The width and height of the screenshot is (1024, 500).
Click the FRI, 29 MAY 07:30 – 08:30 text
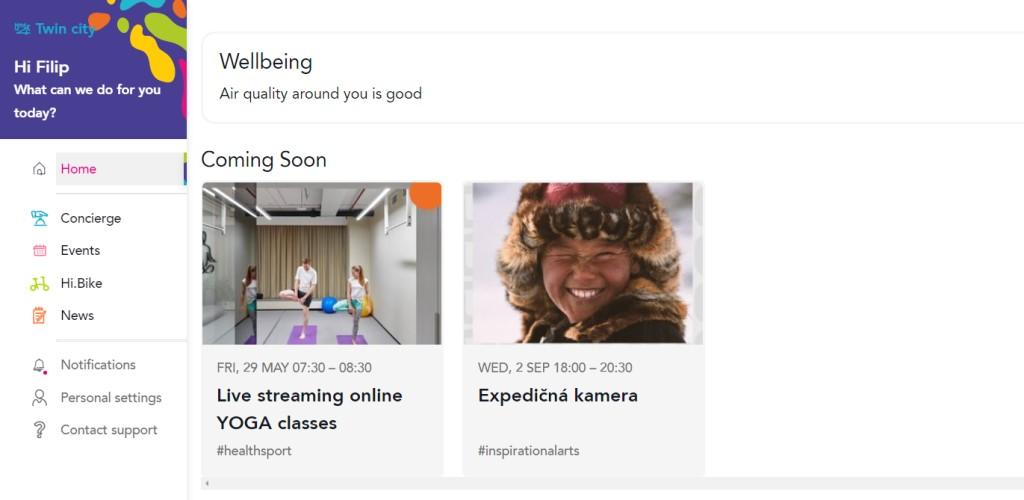[294, 367]
